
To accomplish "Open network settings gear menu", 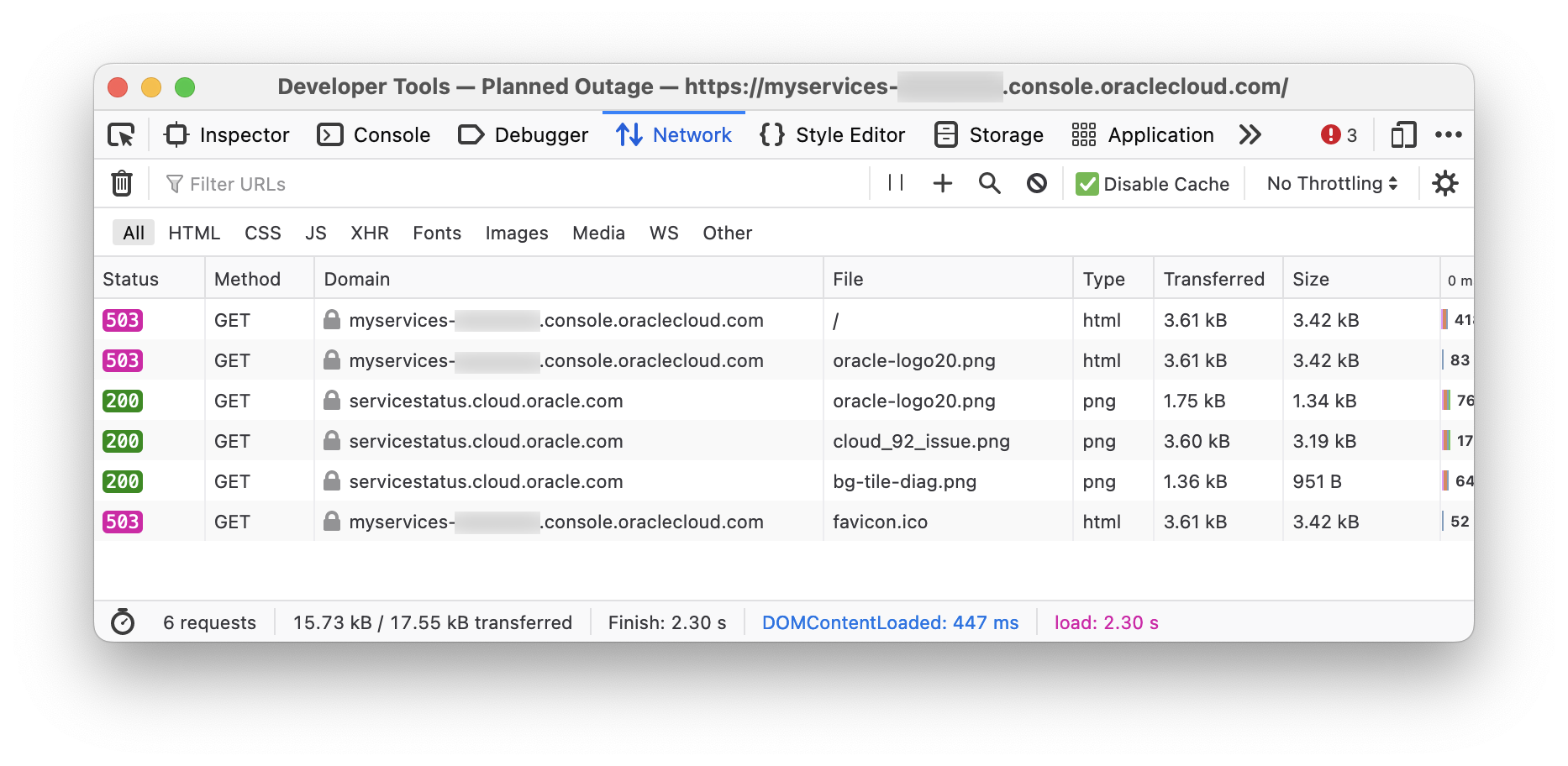I will click(1445, 183).
